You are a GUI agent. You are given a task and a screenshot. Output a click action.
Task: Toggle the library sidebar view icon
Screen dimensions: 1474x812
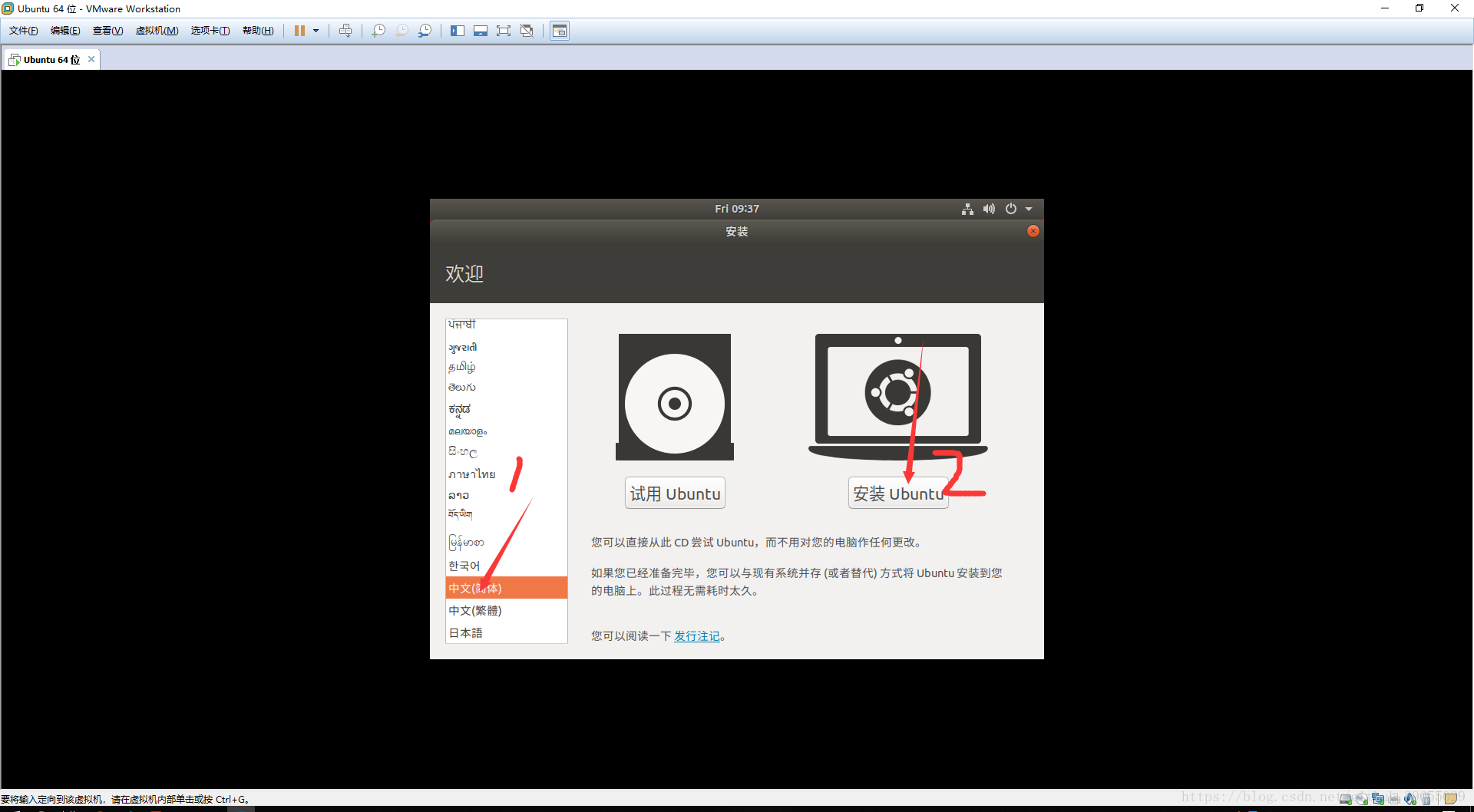point(458,31)
